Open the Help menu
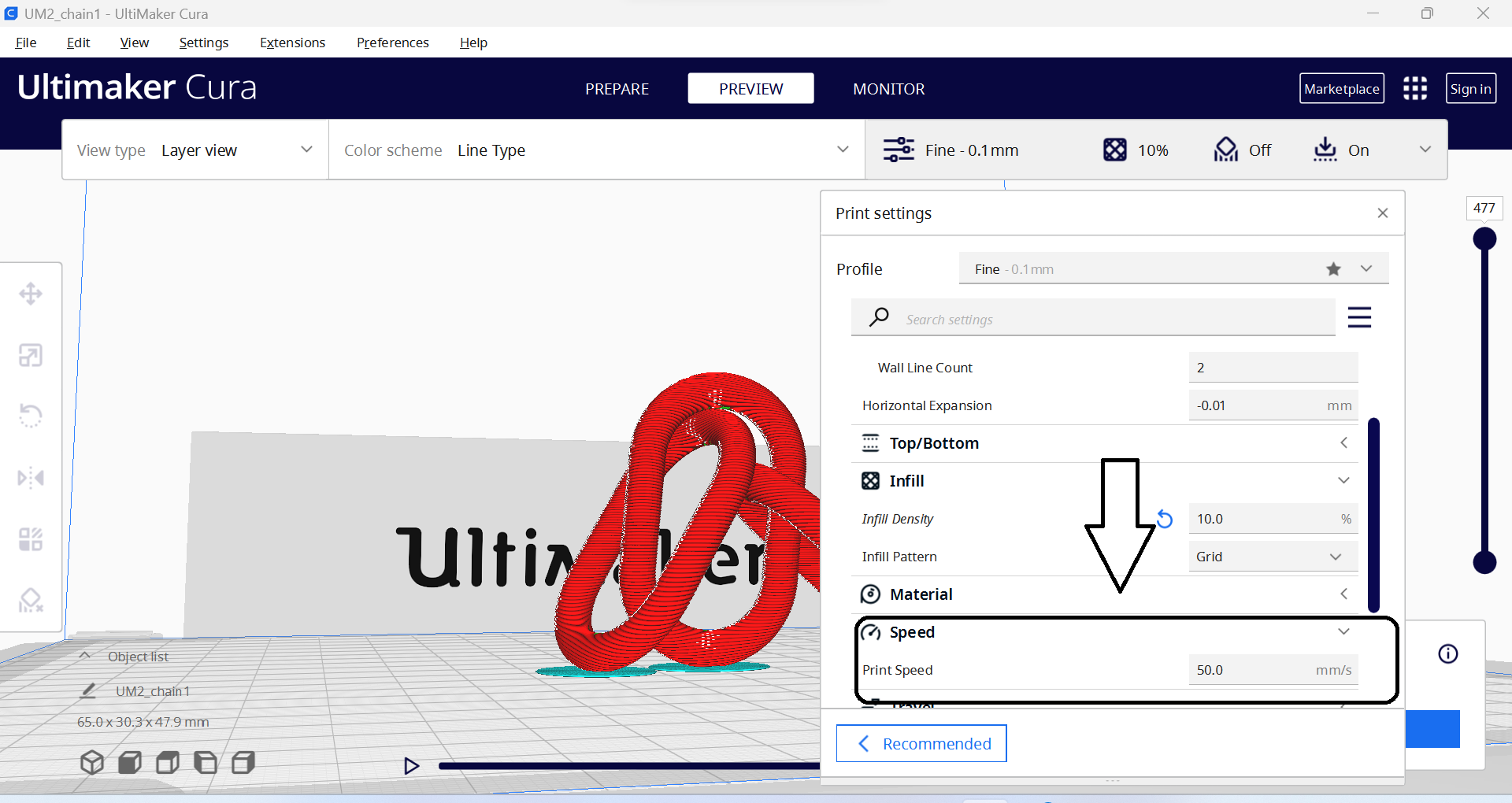The image size is (1512, 803). 473,43
